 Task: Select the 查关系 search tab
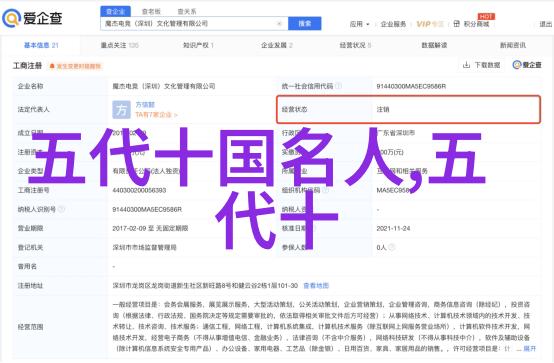tap(187, 12)
